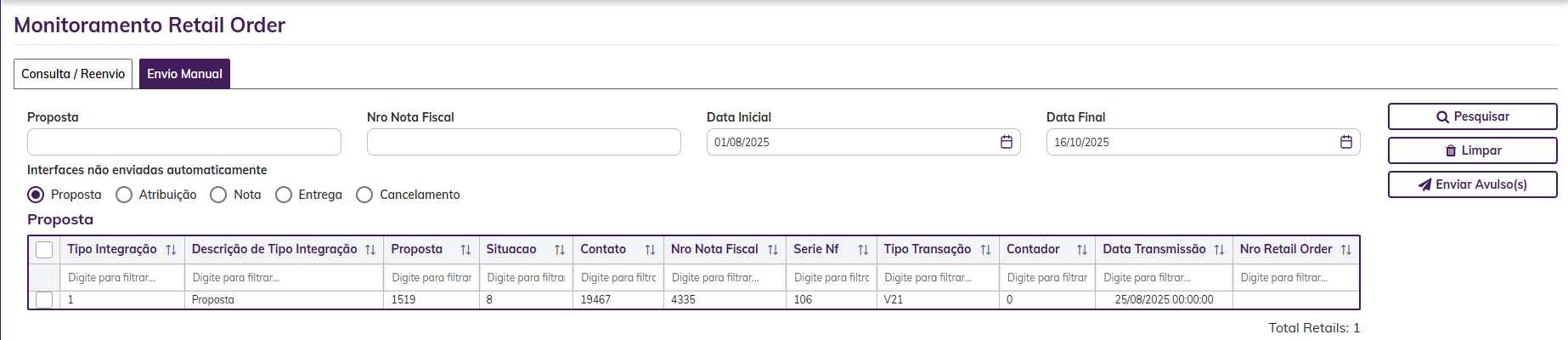Check the row checkbox for proposta 1519
Screen dimensions: 1568x340
[44, 300]
